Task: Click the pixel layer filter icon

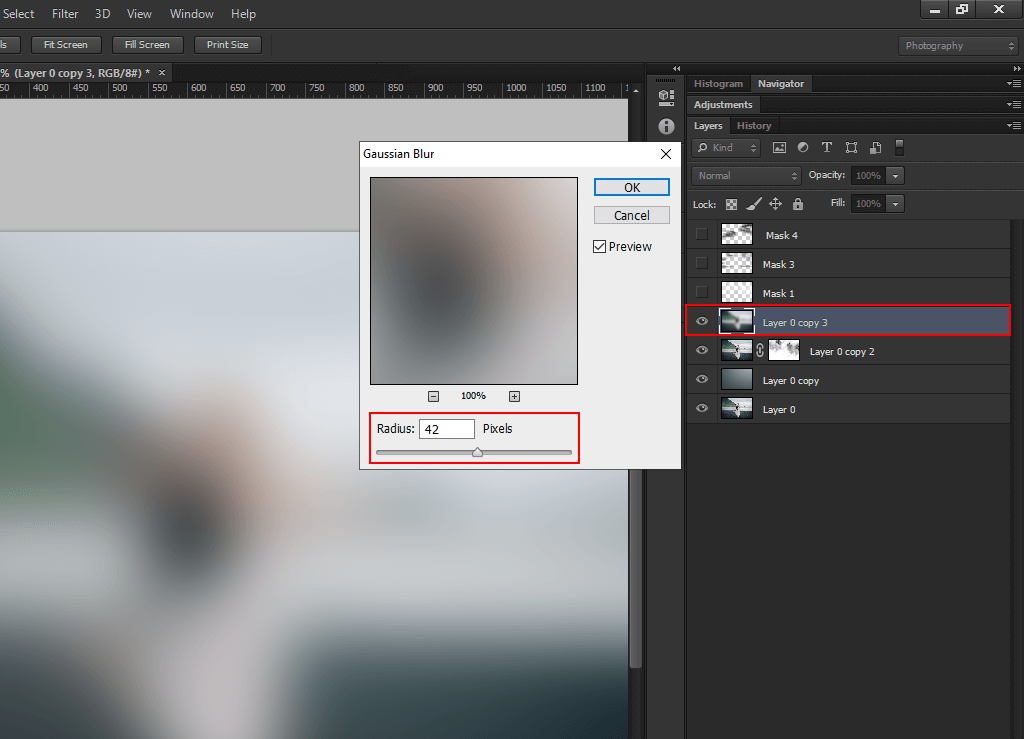Action: [x=779, y=148]
